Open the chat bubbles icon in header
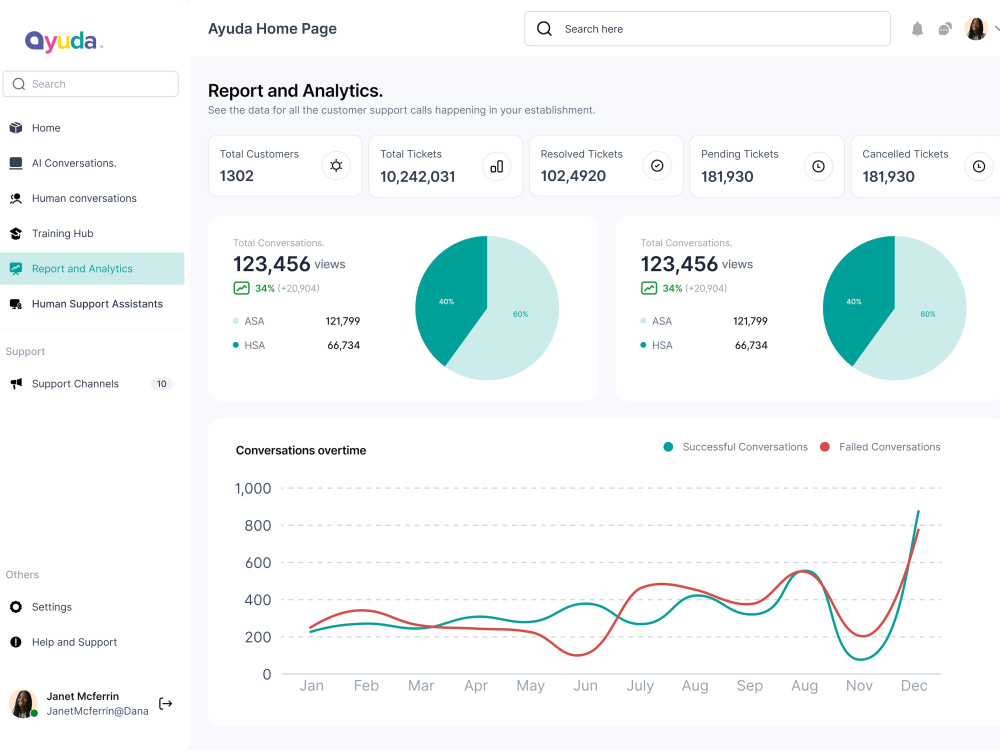Screen dimensions: 1000x750 click(945, 29)
